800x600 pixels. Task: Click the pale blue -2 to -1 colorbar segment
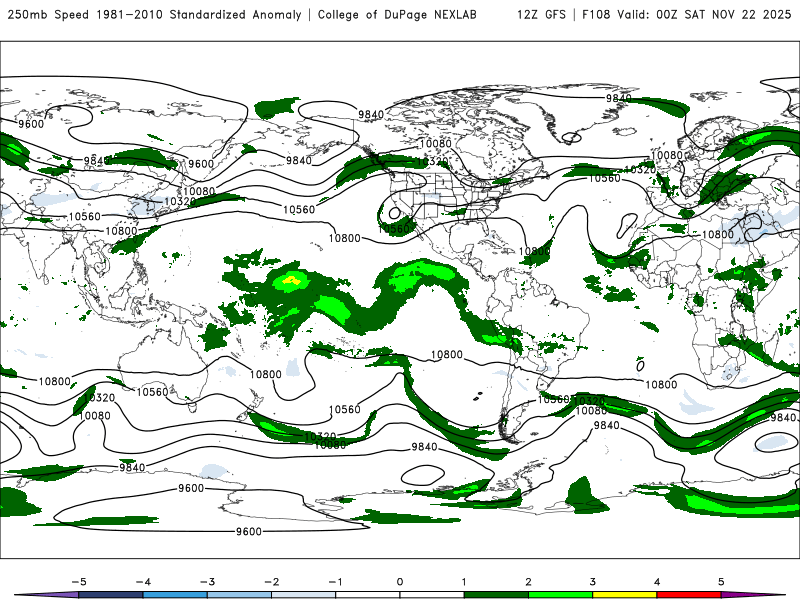pyautogui.click(x=304, y=595)
